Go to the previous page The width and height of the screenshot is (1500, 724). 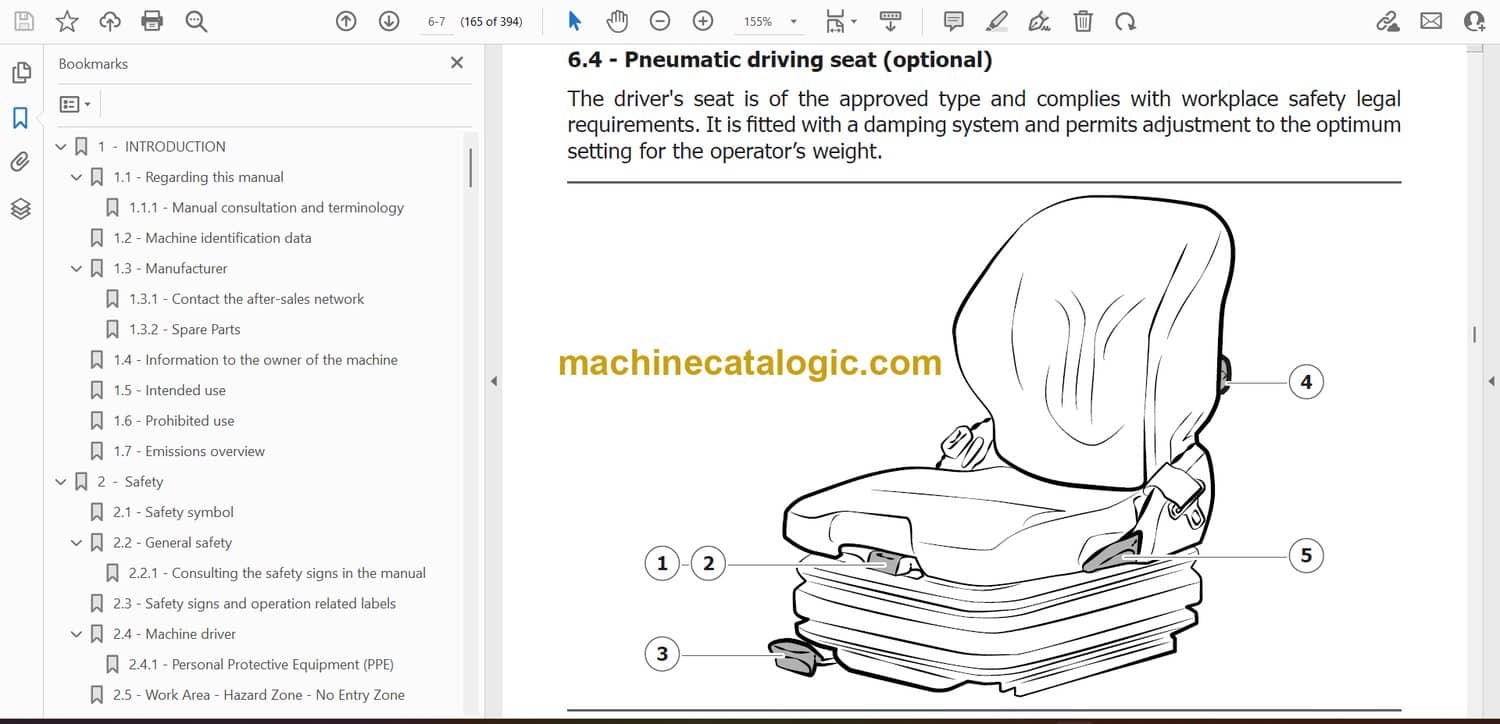(x=346, y=21)
